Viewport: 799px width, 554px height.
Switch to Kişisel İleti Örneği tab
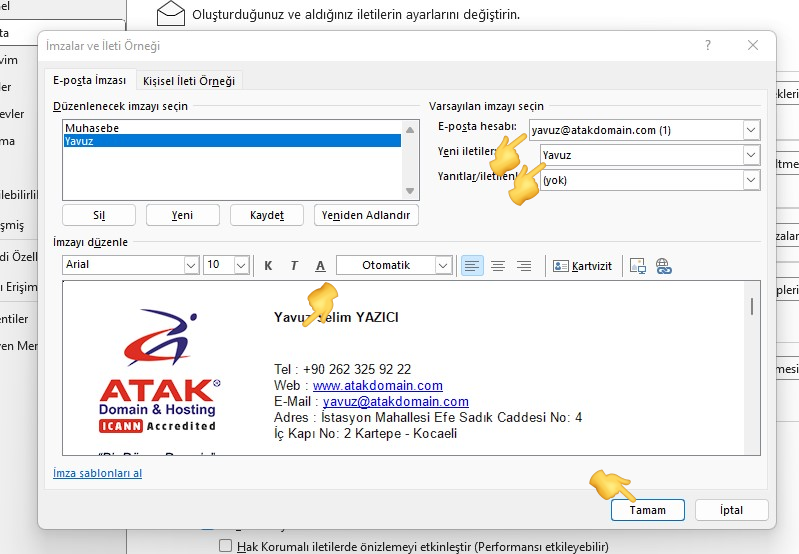click(189, 81)
